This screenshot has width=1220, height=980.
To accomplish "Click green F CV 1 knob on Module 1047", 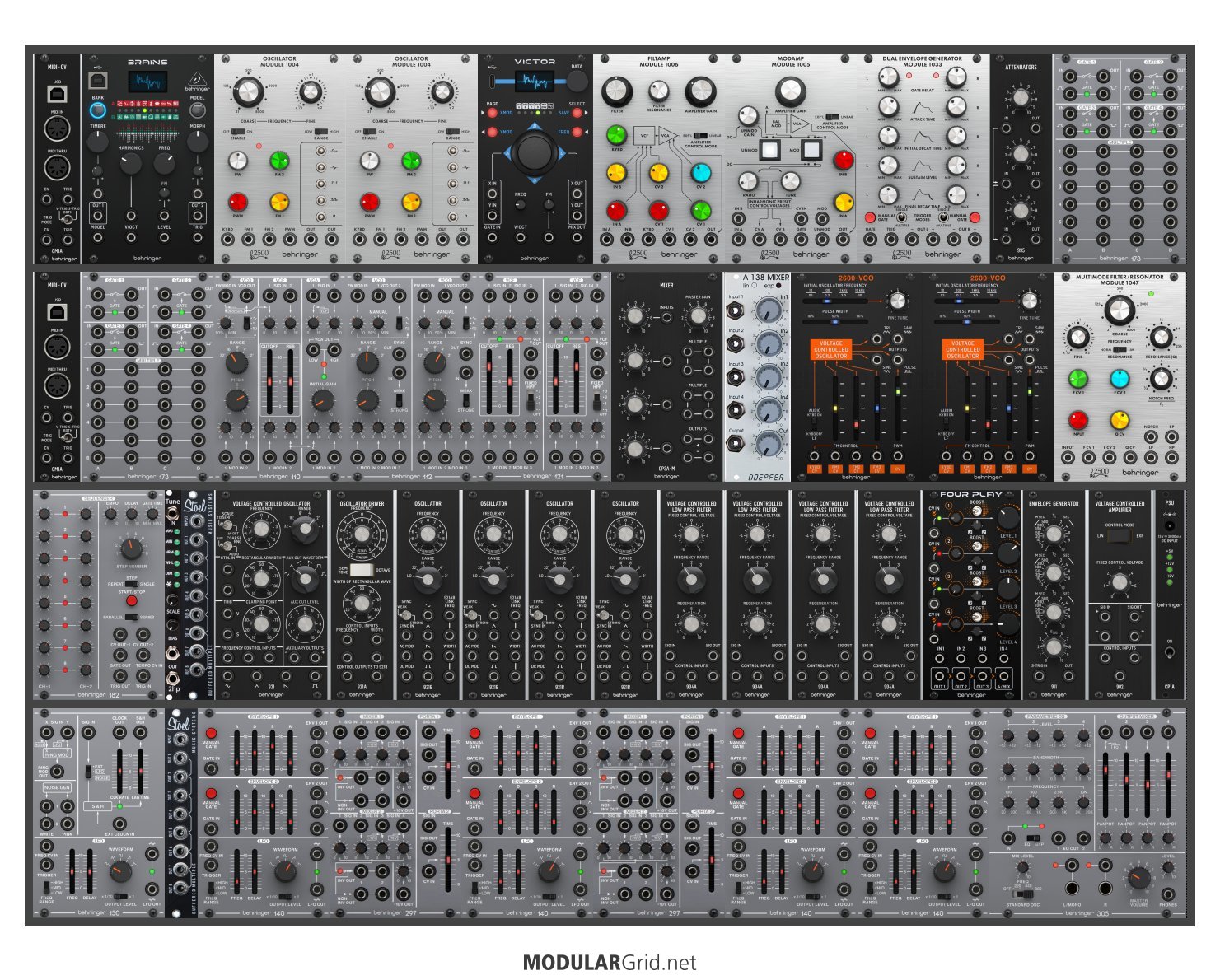I will (x=1077, y=379).
